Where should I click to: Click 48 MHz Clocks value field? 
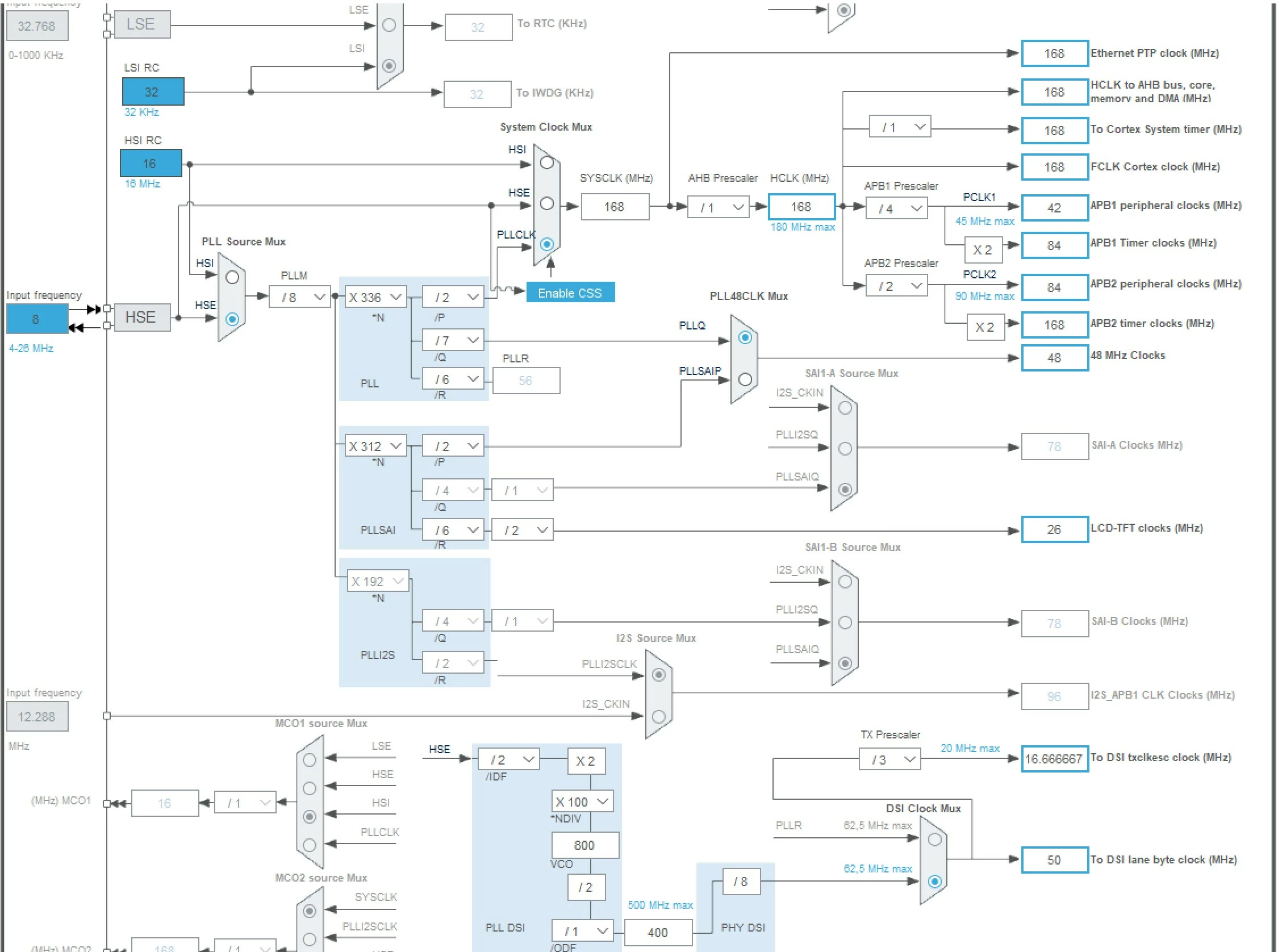point(1054,358)
